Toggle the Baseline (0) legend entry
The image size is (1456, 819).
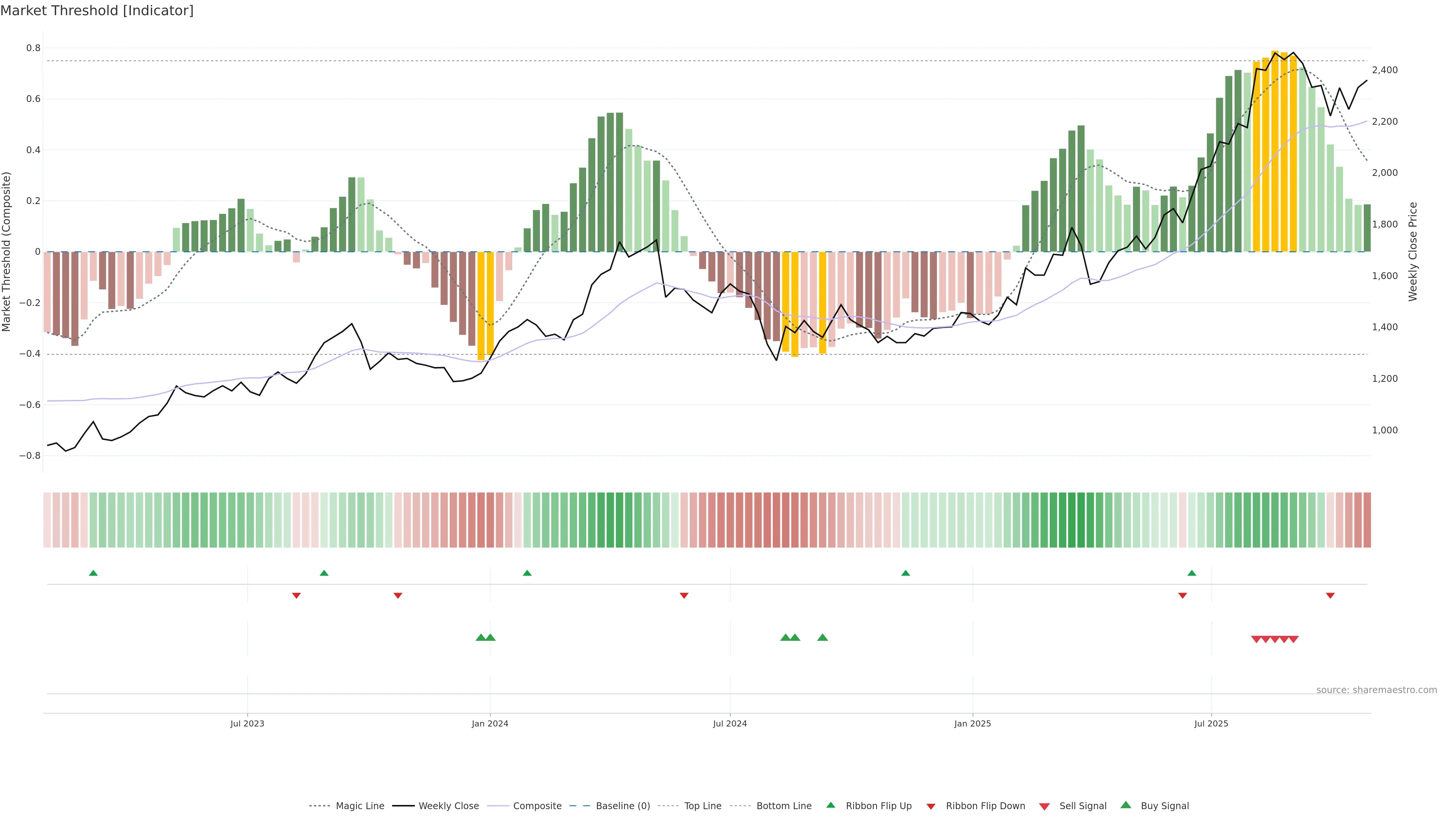click(622, 806)
